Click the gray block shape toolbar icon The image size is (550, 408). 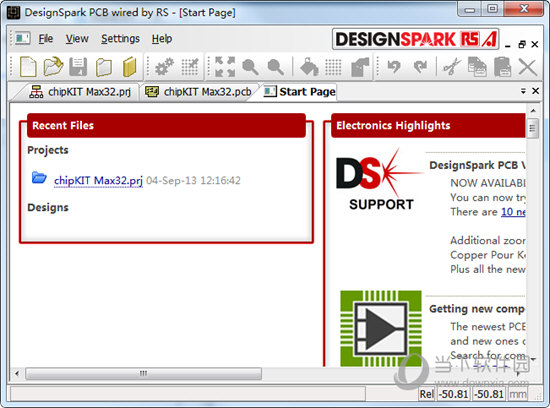point(360,67)
